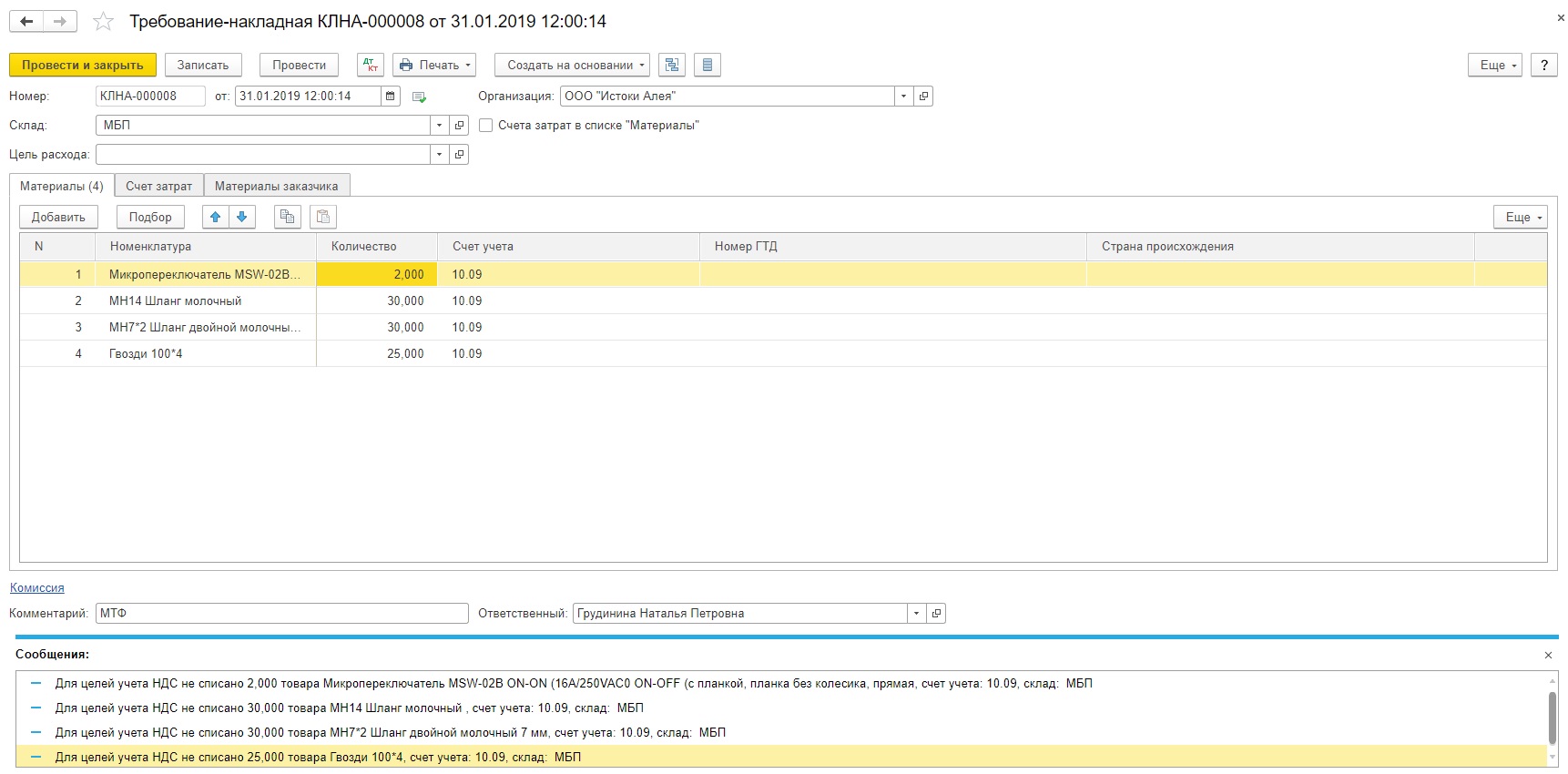The width and height of the screenshot is (1568, 774).
Task: Expand the Ответственный dropdown list
Action: [916, 613]
